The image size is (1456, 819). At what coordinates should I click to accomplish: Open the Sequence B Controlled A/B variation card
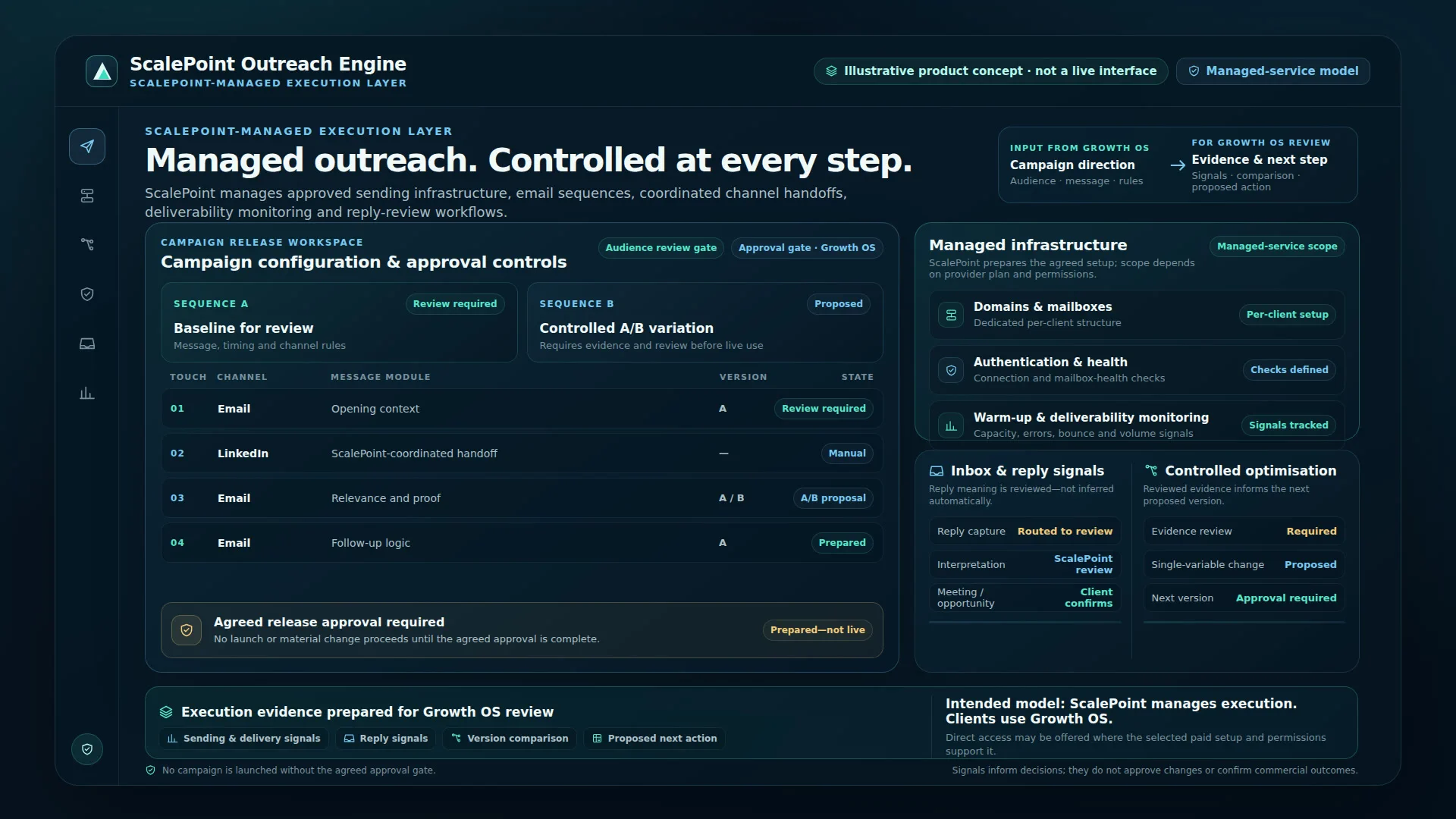point(704,322)
